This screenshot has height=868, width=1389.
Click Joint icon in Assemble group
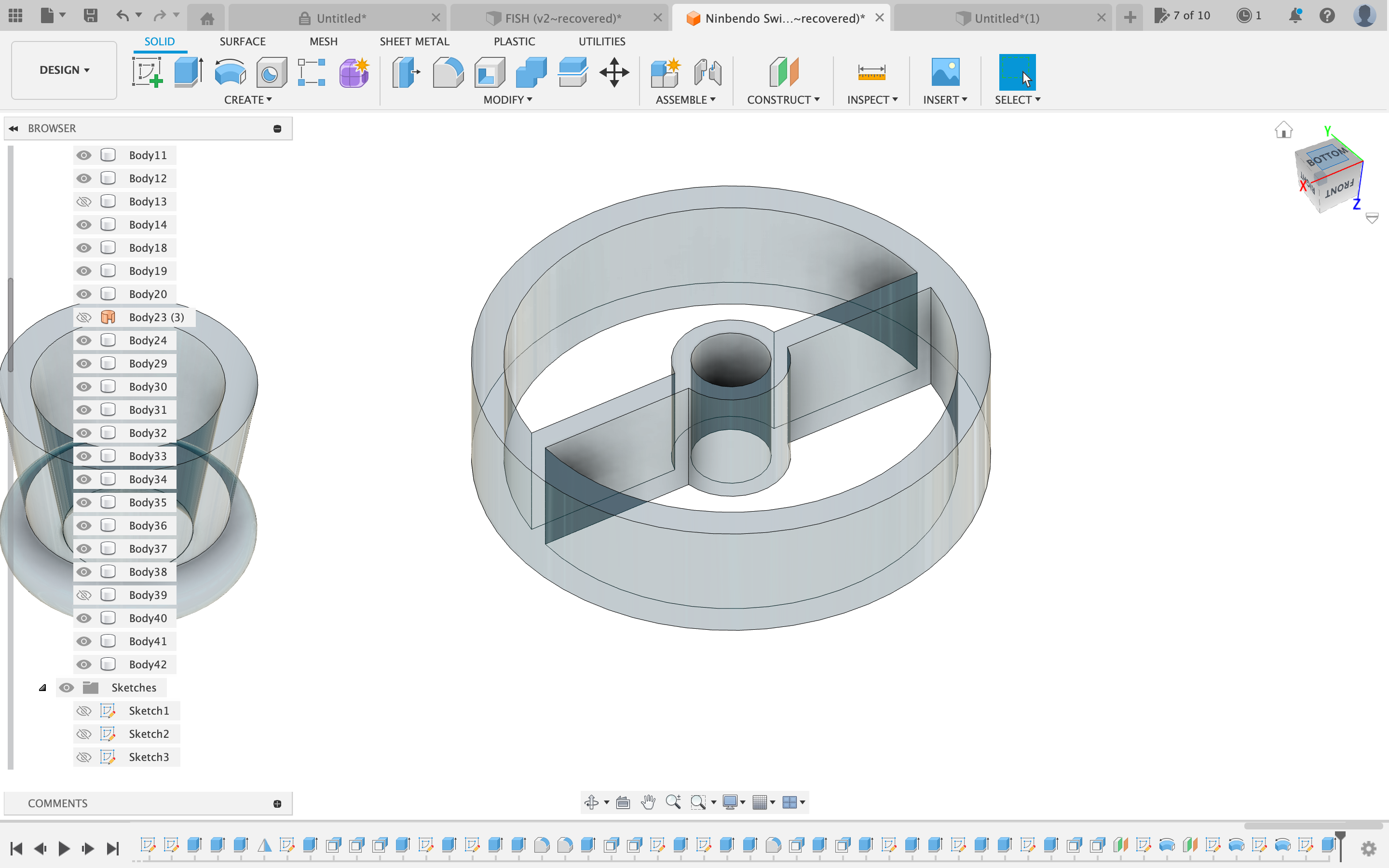(x=707, y=73)
